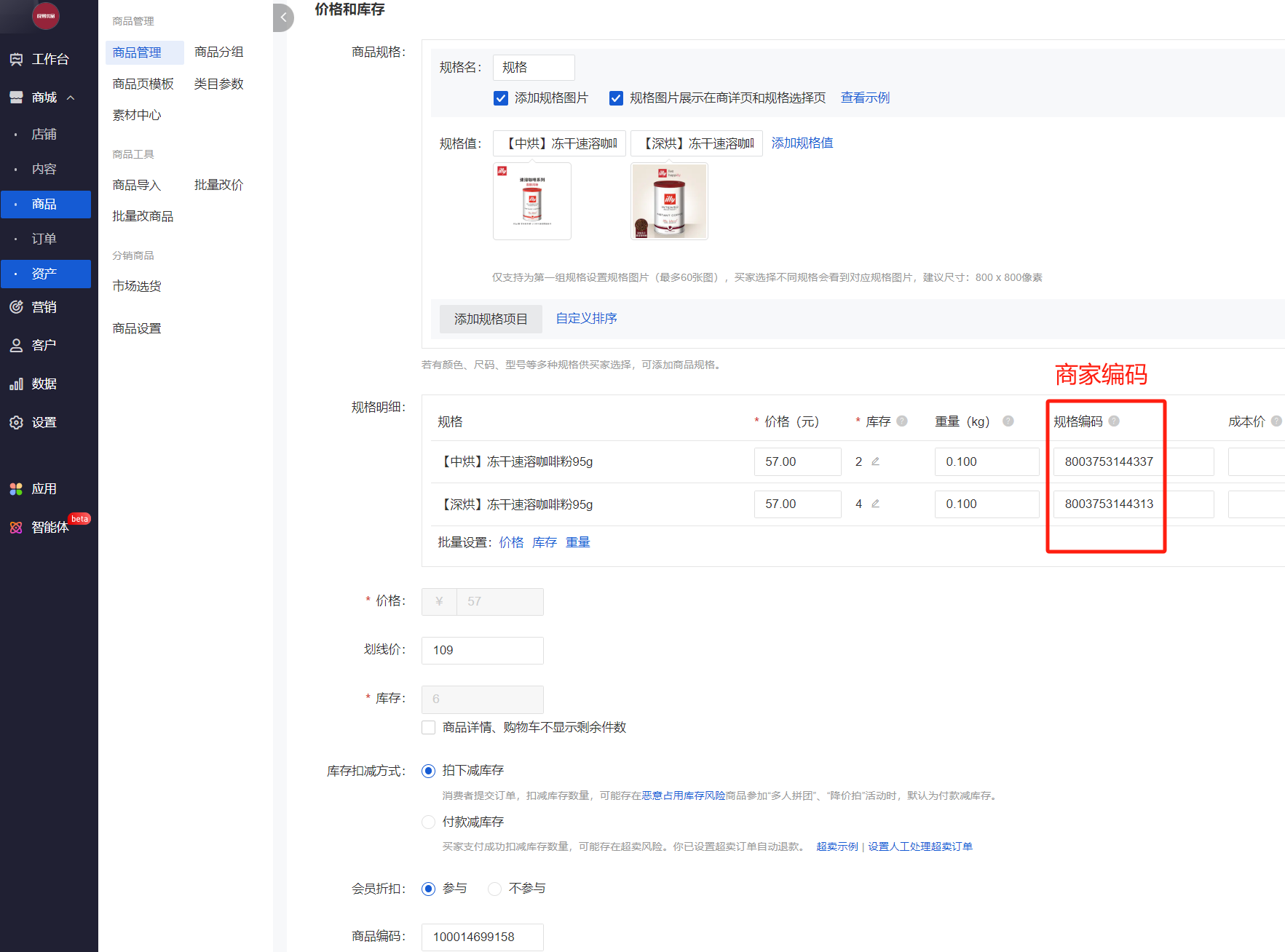Open 设置人工处理超卖订单 link
1285x952 pixels.
(920, 847)
